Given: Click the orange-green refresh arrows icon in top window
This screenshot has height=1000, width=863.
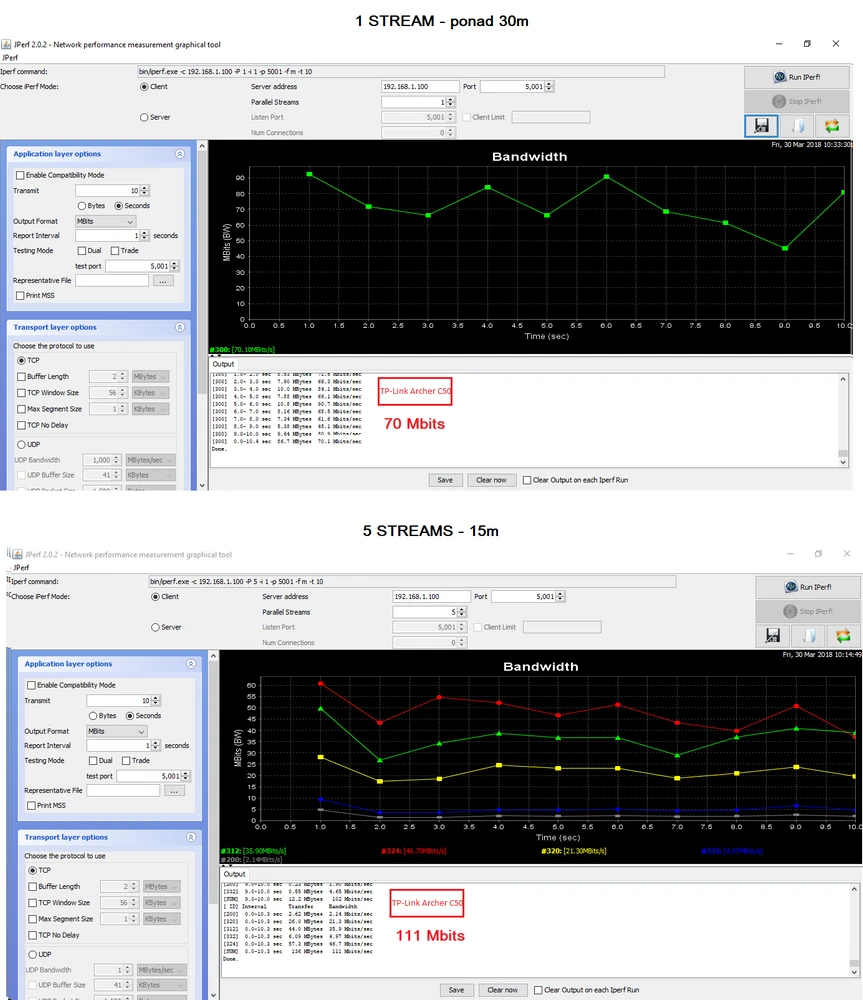Looking at the screenshot, I should tap(832, 126).
